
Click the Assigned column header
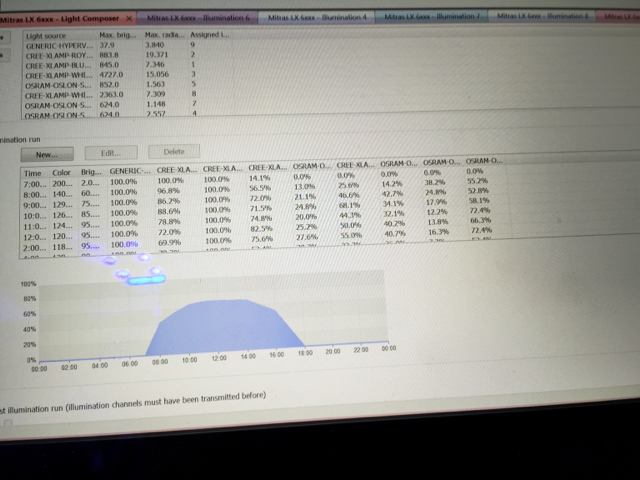pyautogui.click(x=207, y=35)
